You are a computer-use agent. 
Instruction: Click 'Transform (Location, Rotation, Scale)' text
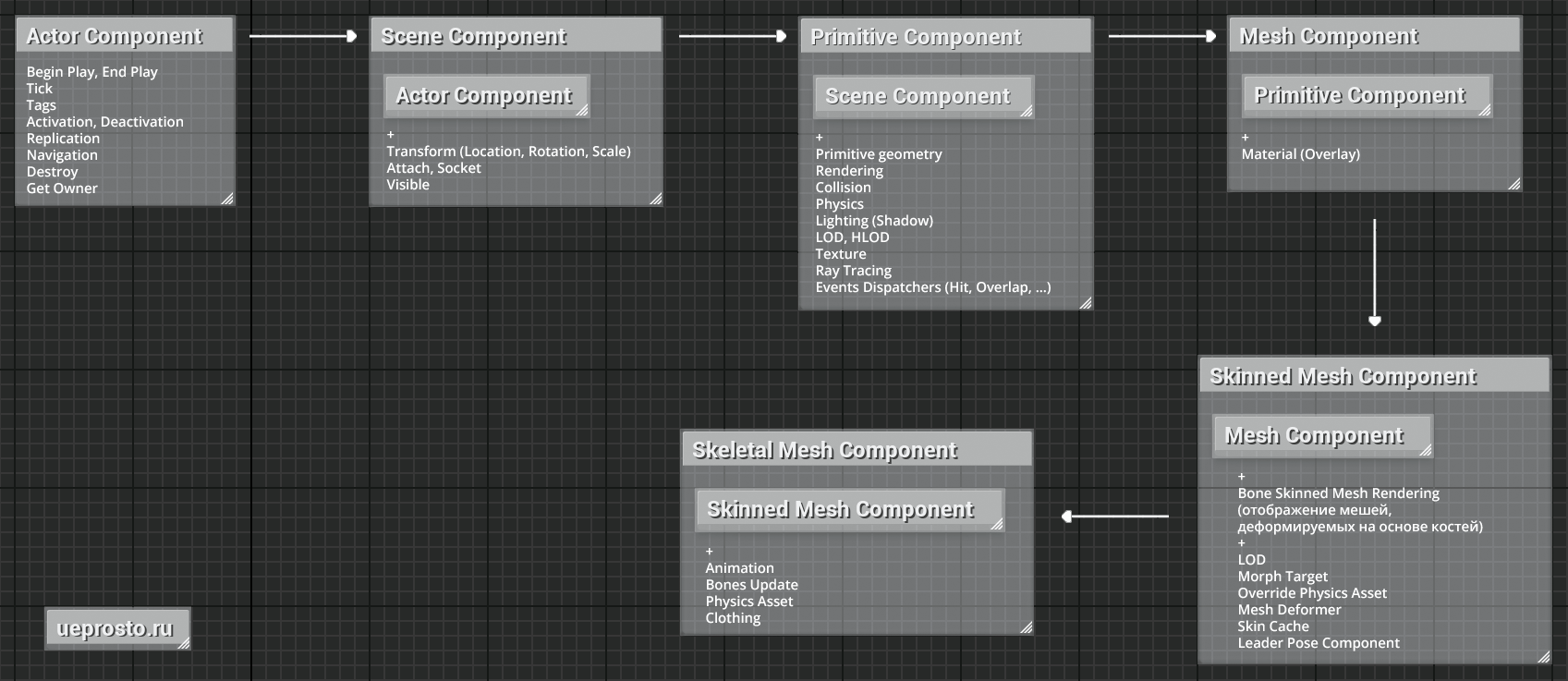click(508, 151)
